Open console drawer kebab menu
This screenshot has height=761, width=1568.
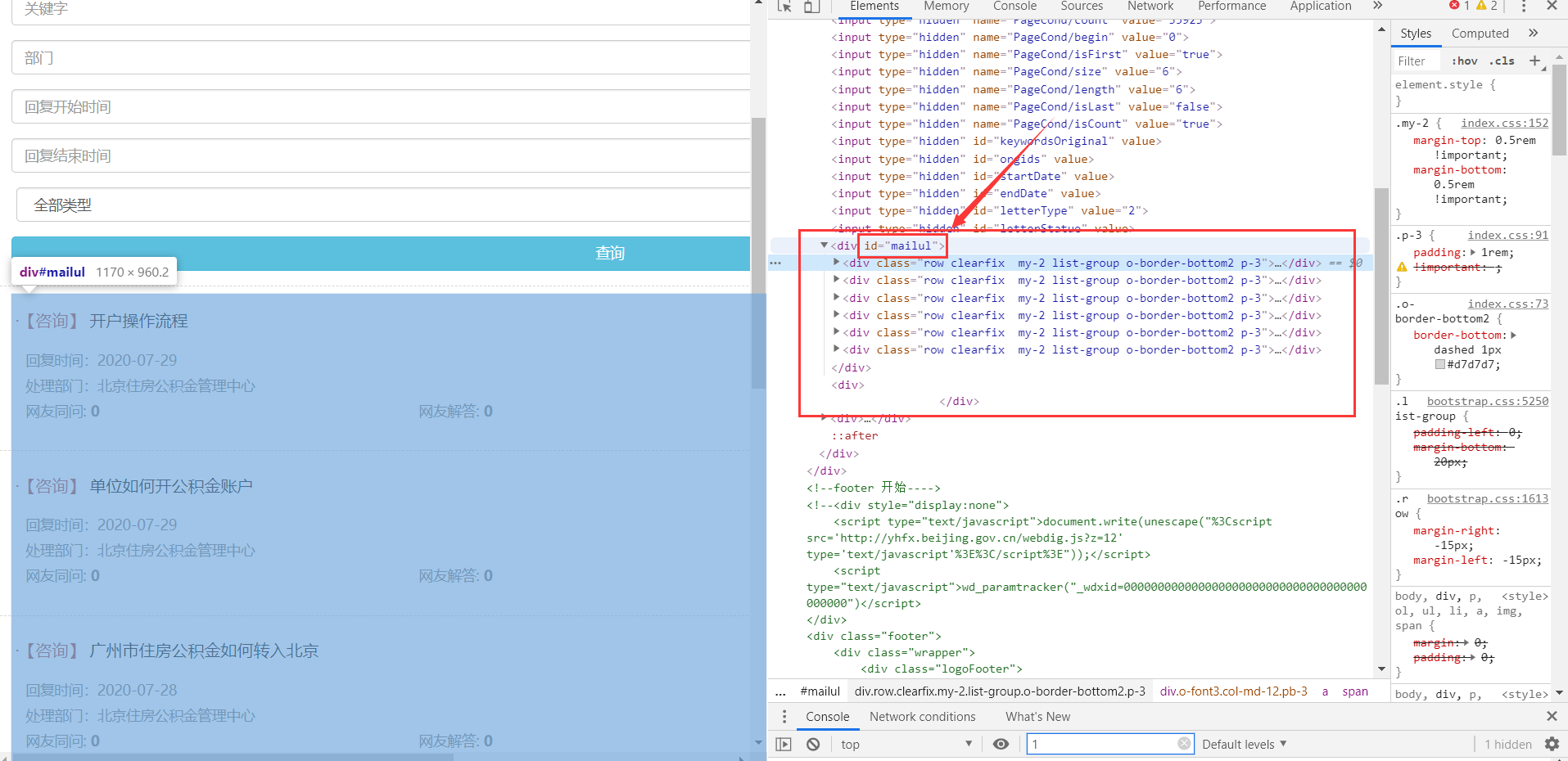(784, 716)
